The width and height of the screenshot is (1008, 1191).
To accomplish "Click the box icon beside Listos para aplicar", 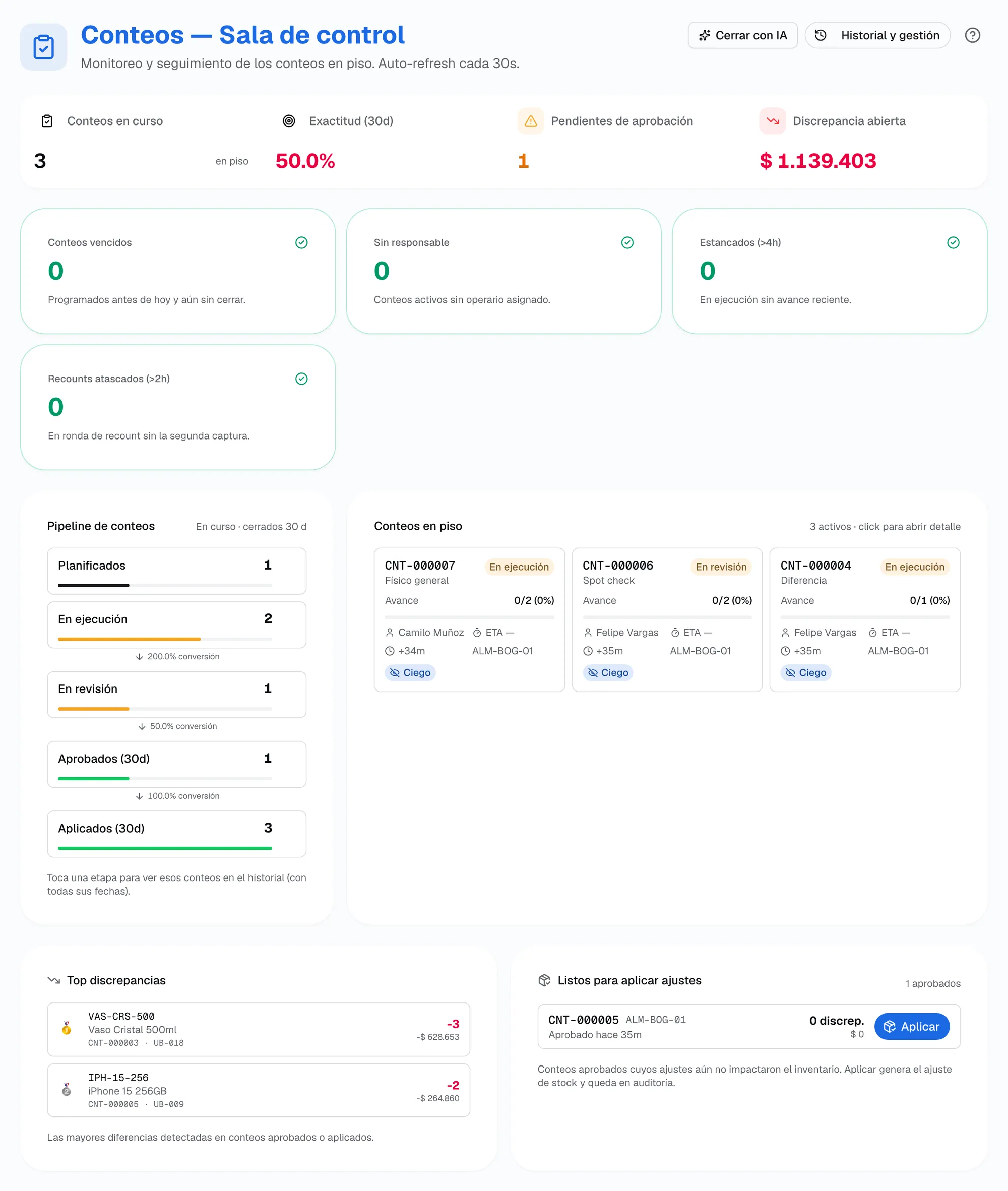I will pyautogui.click(x=544, y=980).
